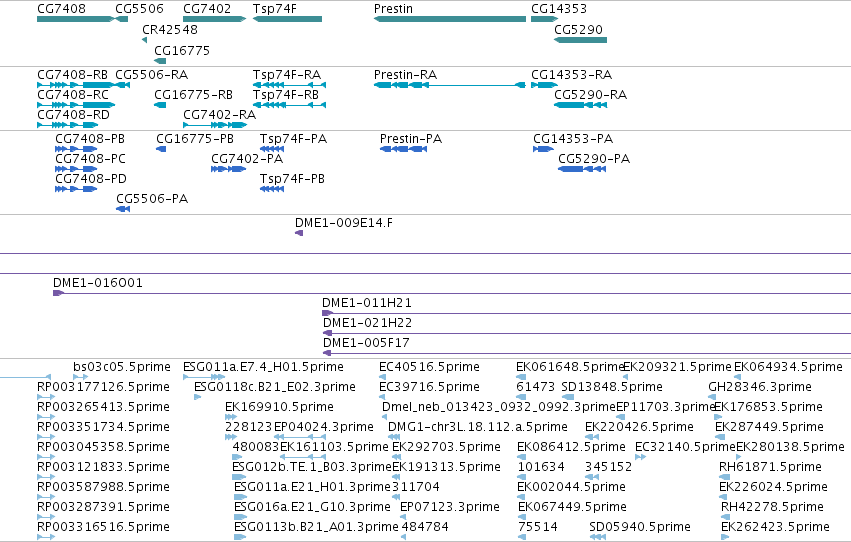Select the ESG0118c.B21_E02.3prime EST label
The height and width of the screenshot is (542, 851).
[x=275, y=387]
